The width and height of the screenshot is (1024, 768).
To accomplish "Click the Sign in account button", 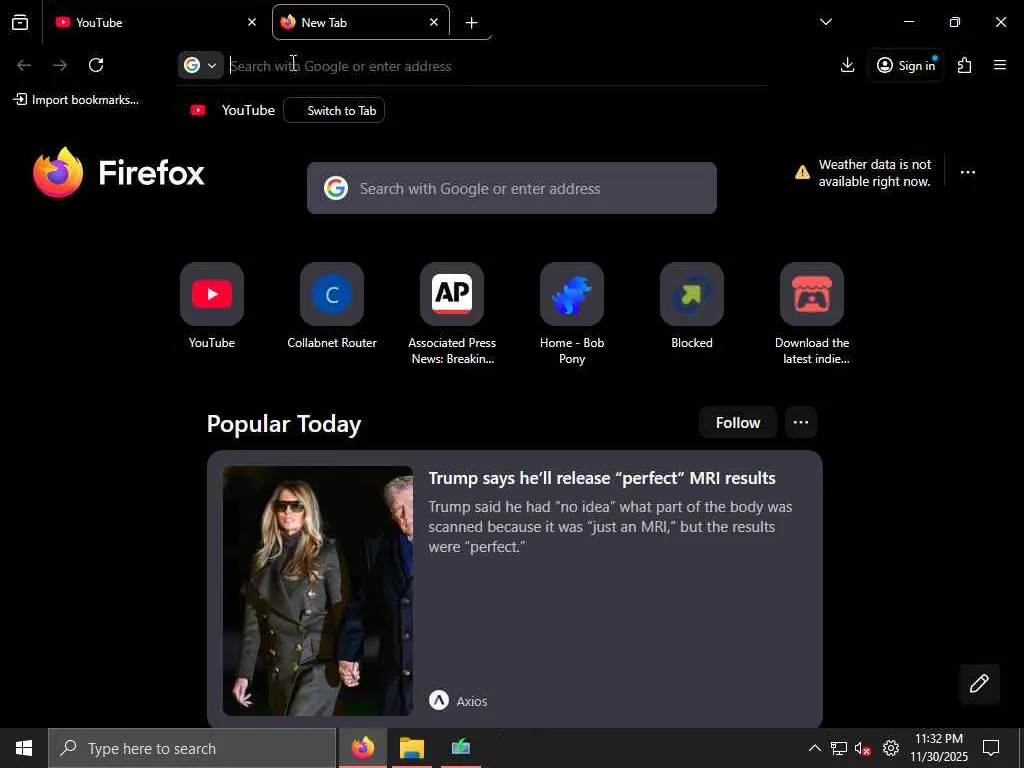I will click(x=906, y=65).
